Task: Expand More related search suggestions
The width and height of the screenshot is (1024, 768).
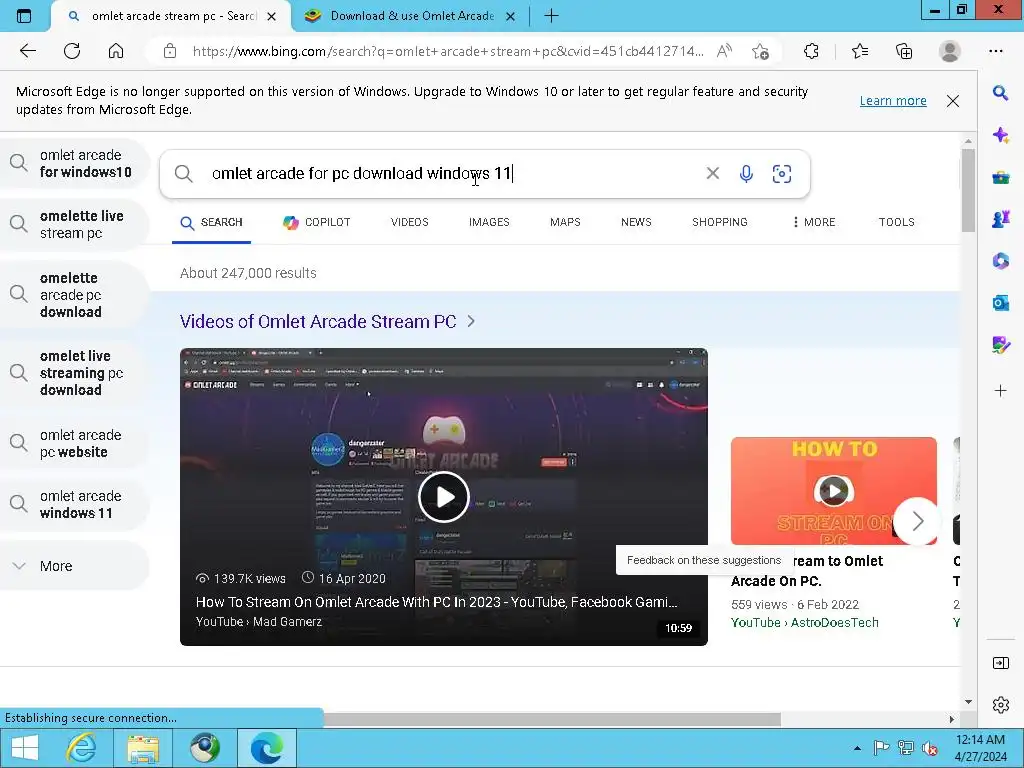Action: (74, 566)
